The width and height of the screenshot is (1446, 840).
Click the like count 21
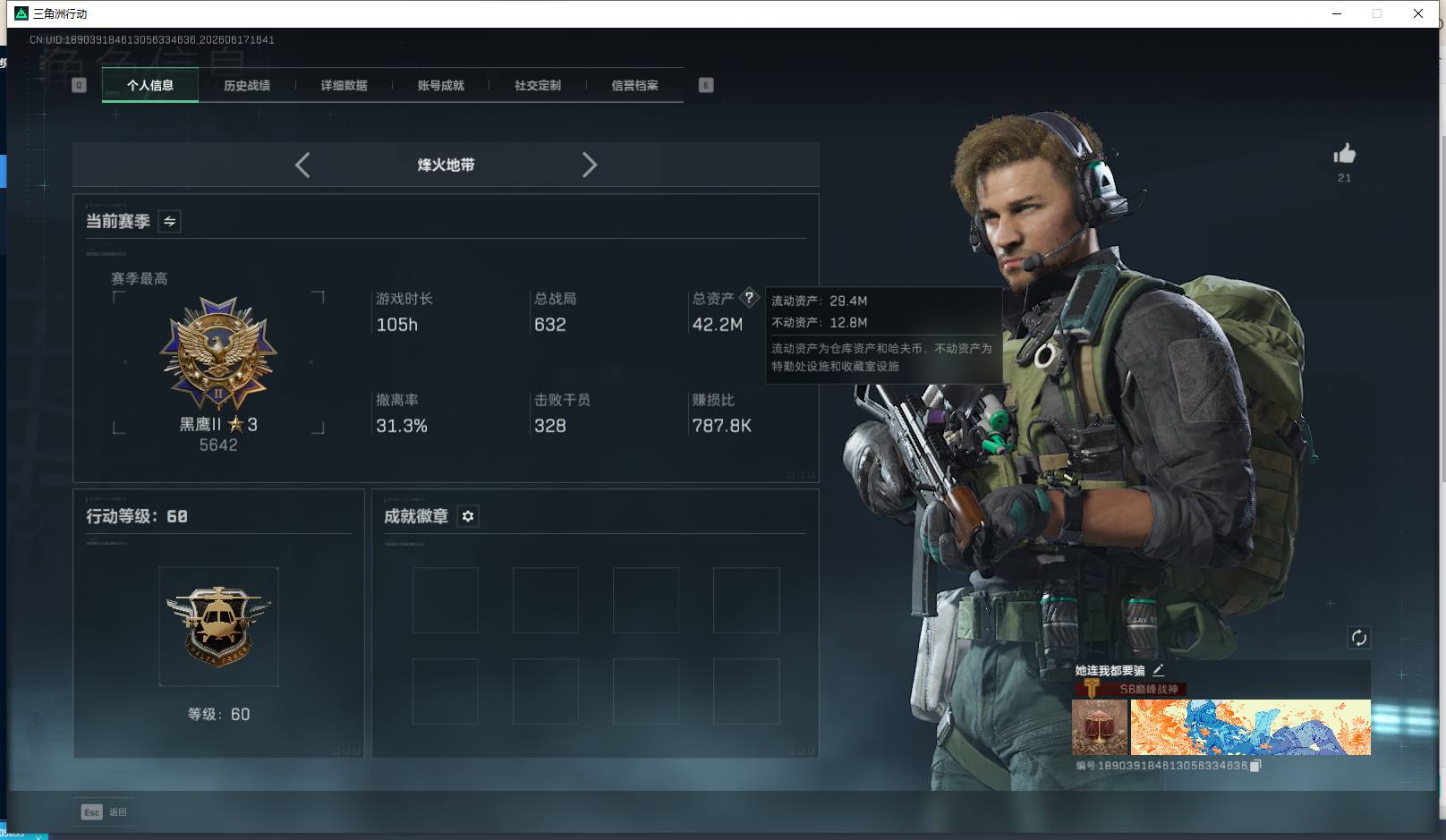click(1344, 178)
